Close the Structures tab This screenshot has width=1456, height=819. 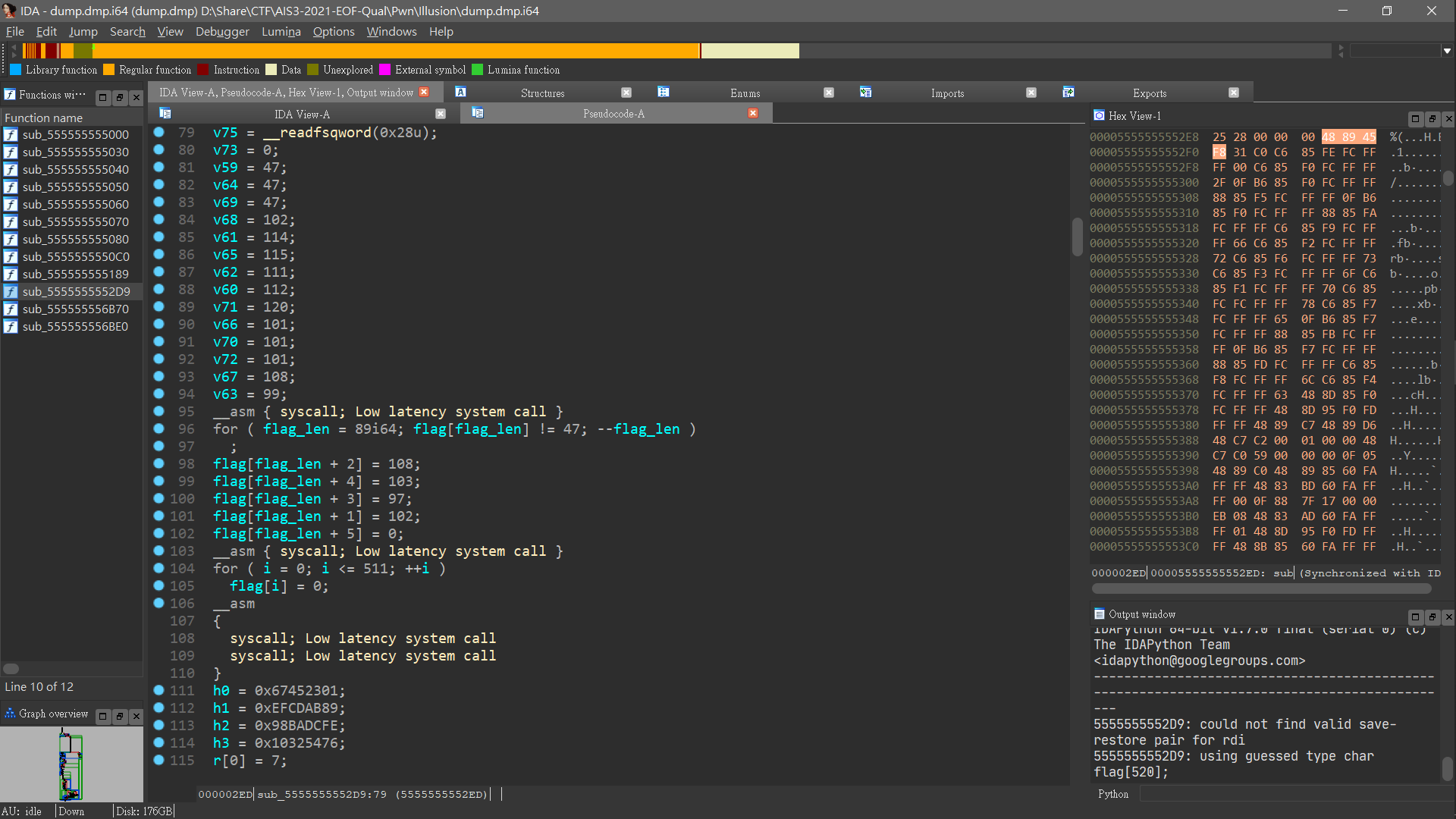626,93
